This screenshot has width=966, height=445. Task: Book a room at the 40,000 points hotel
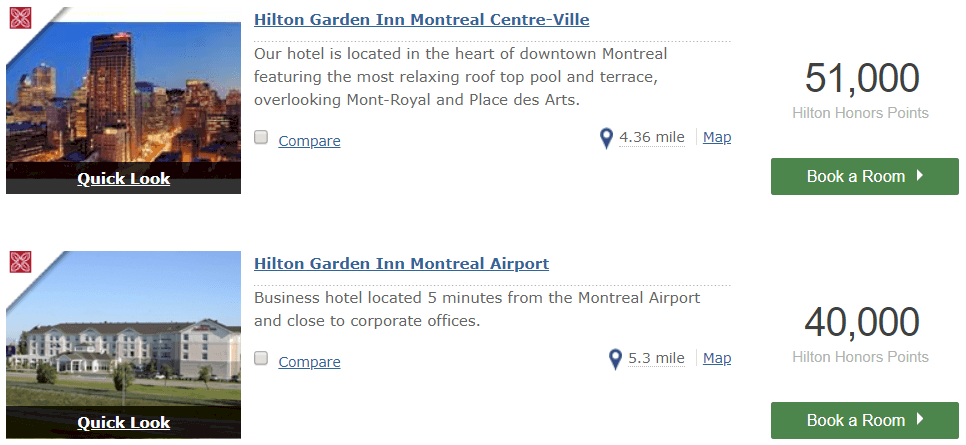tap(865, 420)
